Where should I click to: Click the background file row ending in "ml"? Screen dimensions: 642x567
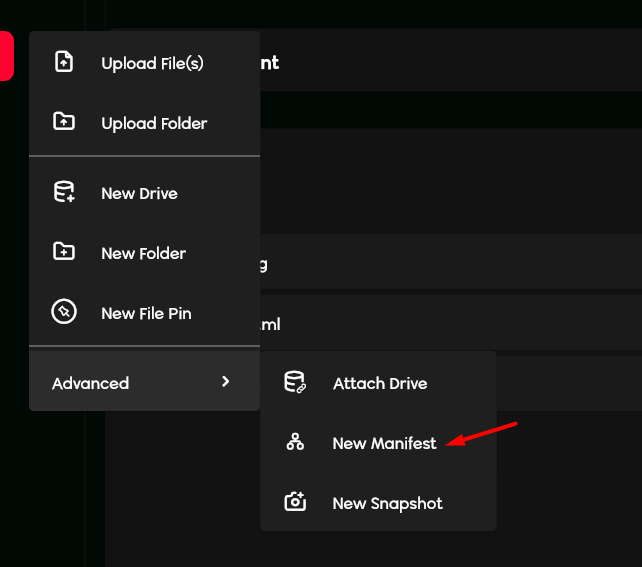point(450,325)
